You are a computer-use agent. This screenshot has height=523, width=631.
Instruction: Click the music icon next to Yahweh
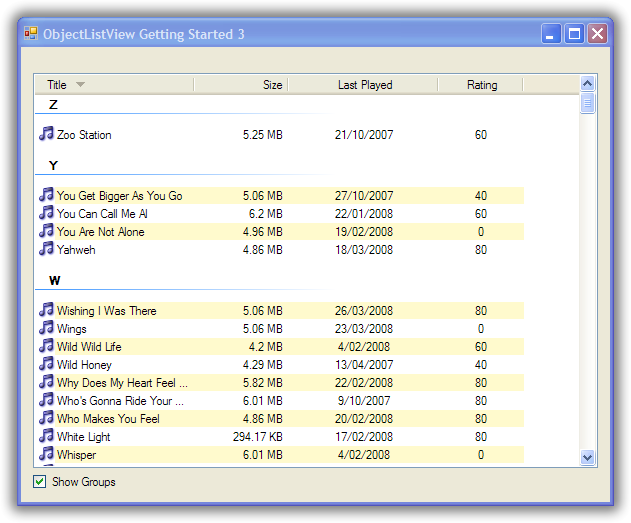(x=46, y=249)
